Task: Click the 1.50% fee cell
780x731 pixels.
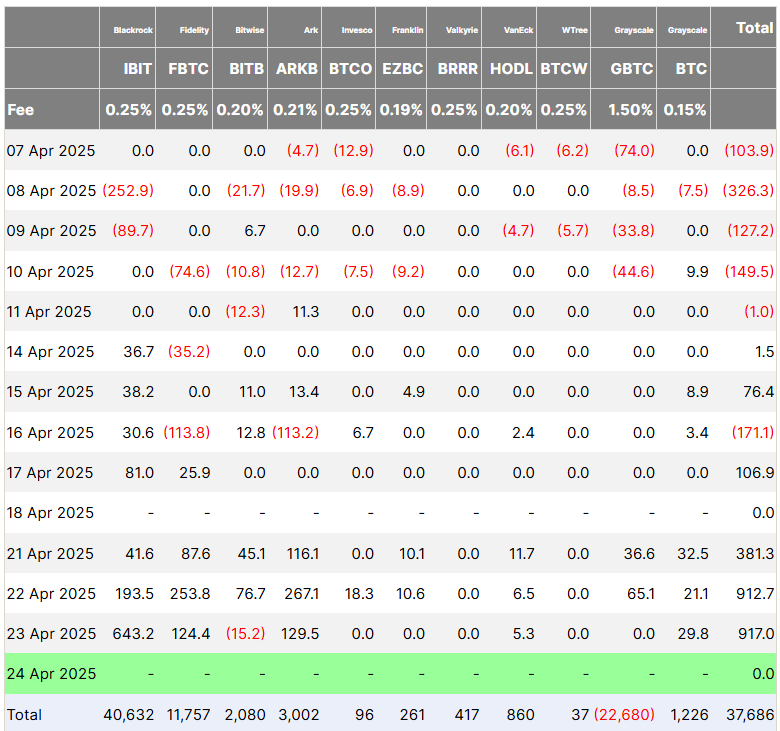Action: tap(630, 109)
